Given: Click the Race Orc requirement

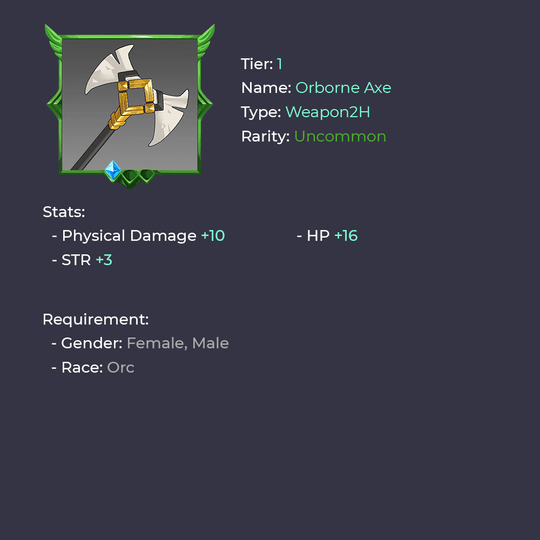Looking at the screenshot, I should [x=93, y=367].
